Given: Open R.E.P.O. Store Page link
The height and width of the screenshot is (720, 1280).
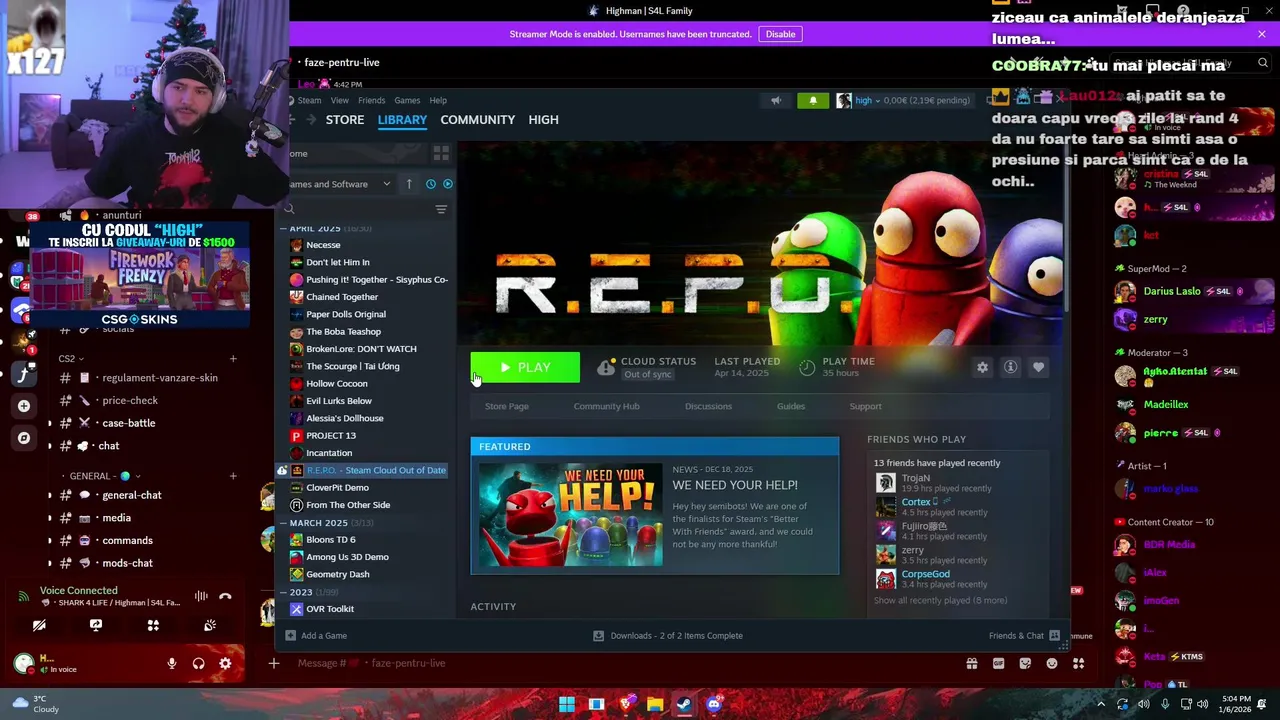Looking at the screenshot, I should pos(506,406).
